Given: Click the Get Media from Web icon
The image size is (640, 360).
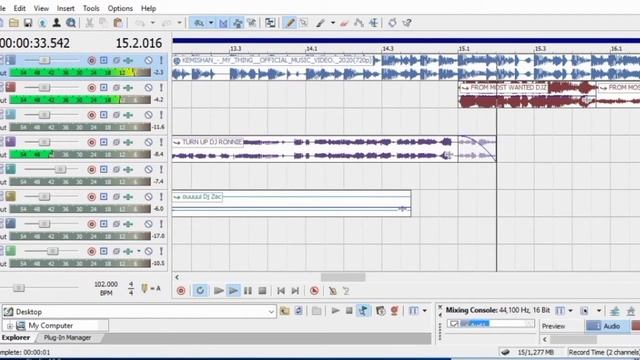Looking at the screenshot, I should pos(71,23).
